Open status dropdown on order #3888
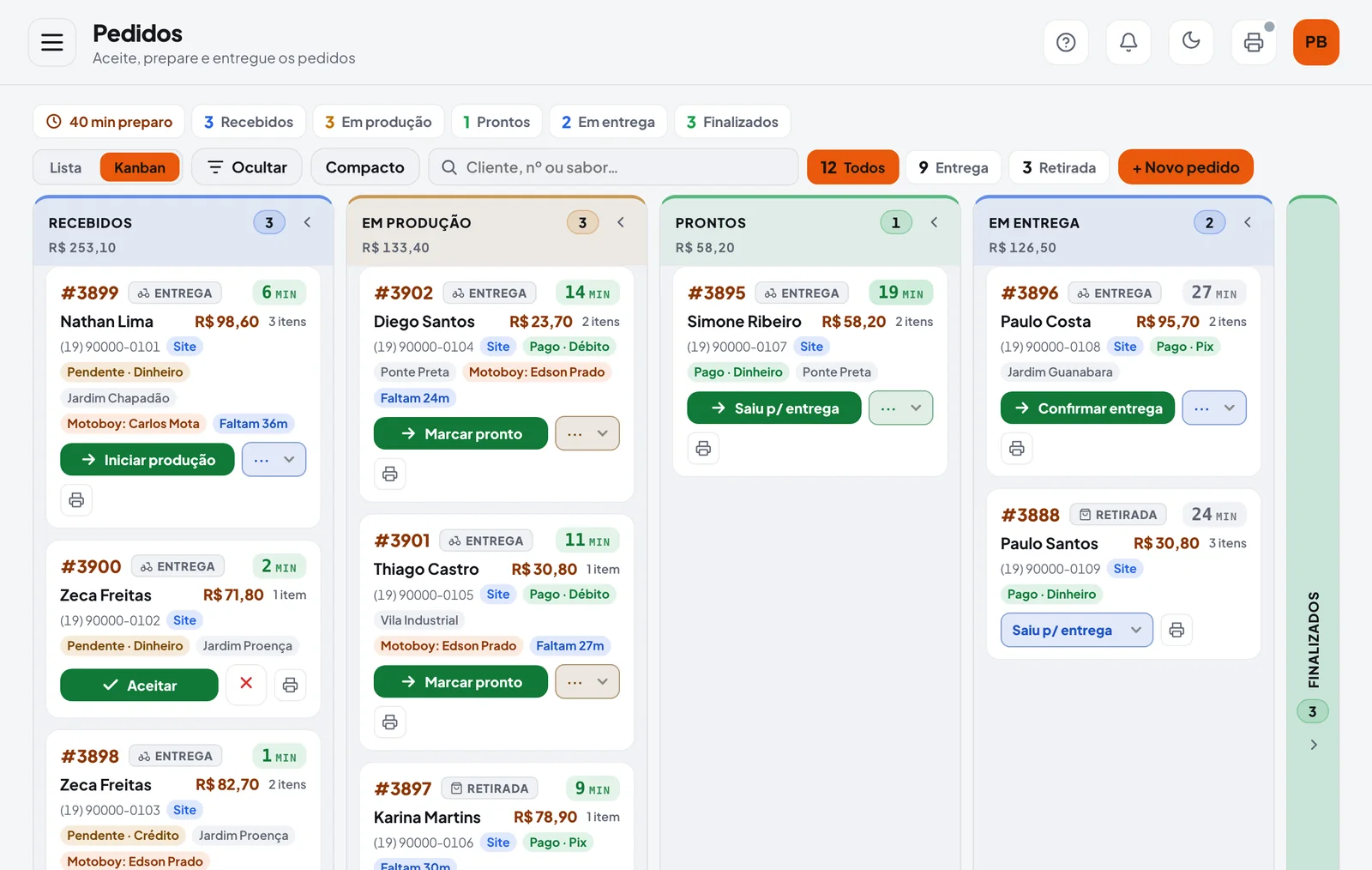 pyautogui.click(x=1077, y=630)
